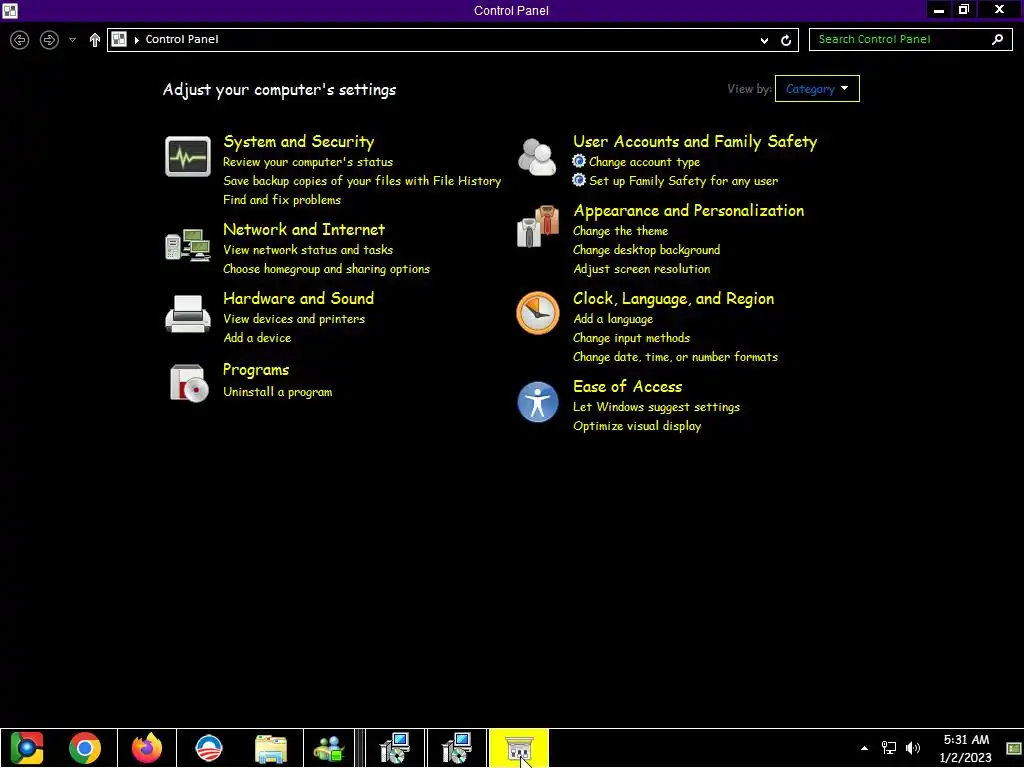Open the second installer icon in taskbar

pos(456,748)
